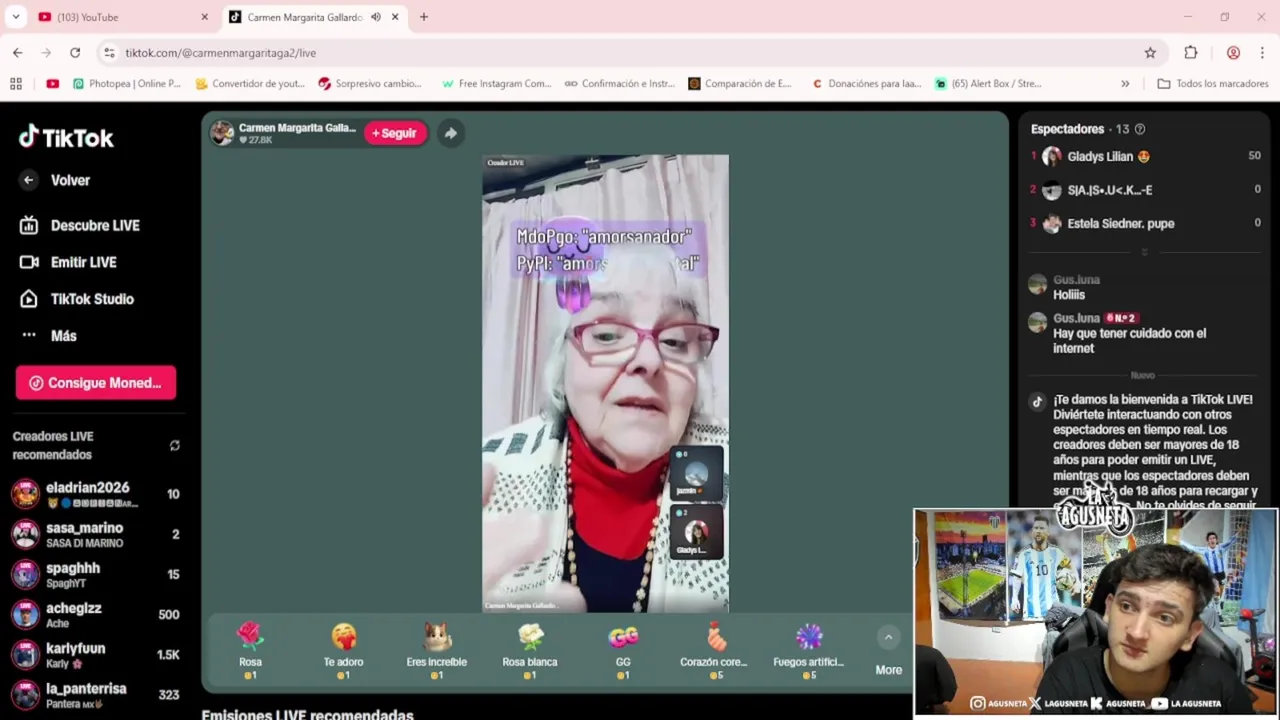This screenshot has height=720, width=1280.
Task: Open acheglzz live creator
Action: [x=96, y=615]
